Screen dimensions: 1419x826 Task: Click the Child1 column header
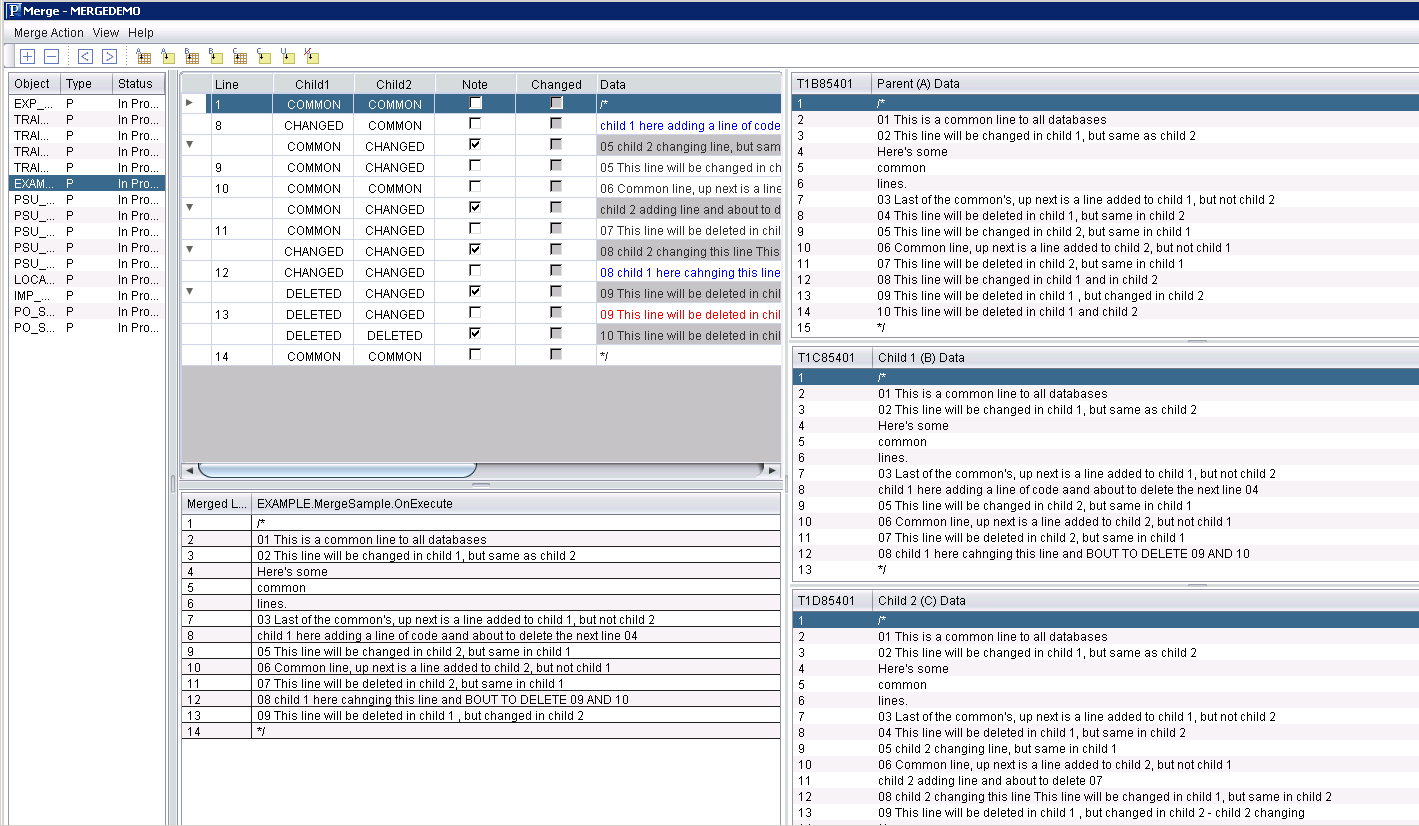pos(312,85)
